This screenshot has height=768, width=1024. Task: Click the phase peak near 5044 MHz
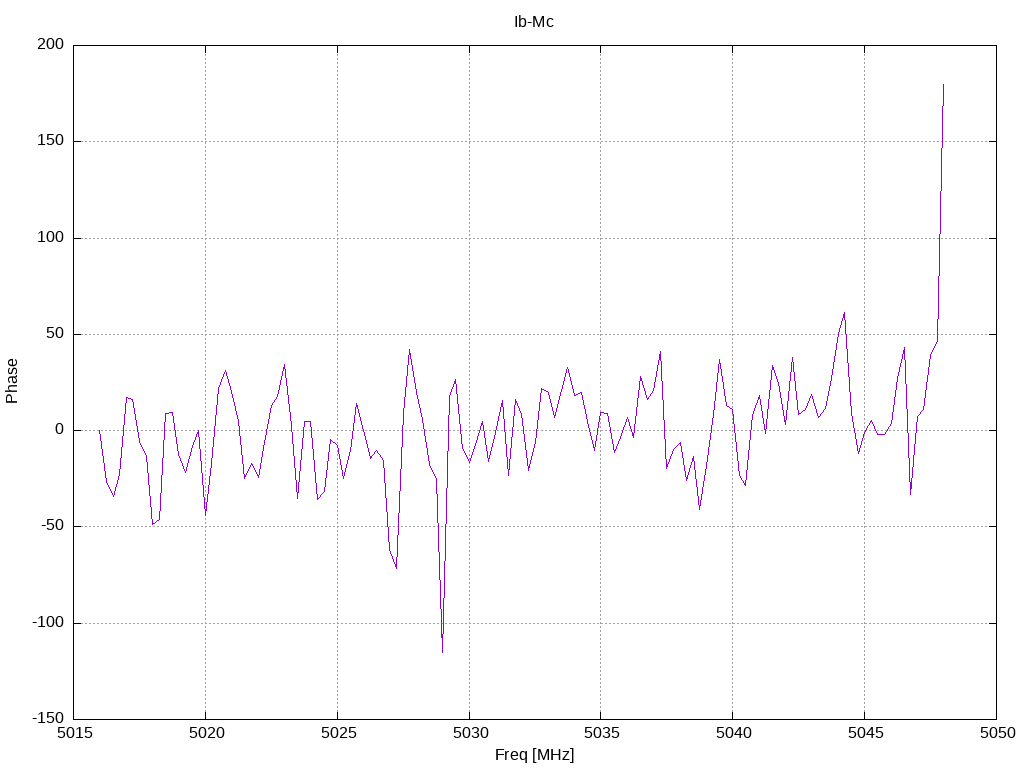click(x=844, y=314)
